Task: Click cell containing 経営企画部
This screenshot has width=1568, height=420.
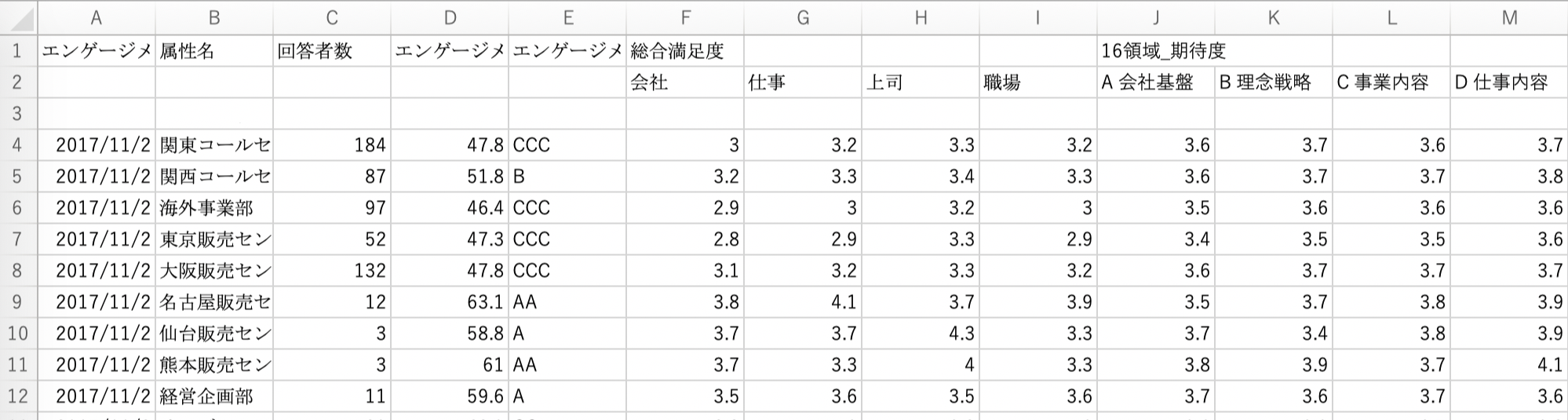Action: (213, 396)
